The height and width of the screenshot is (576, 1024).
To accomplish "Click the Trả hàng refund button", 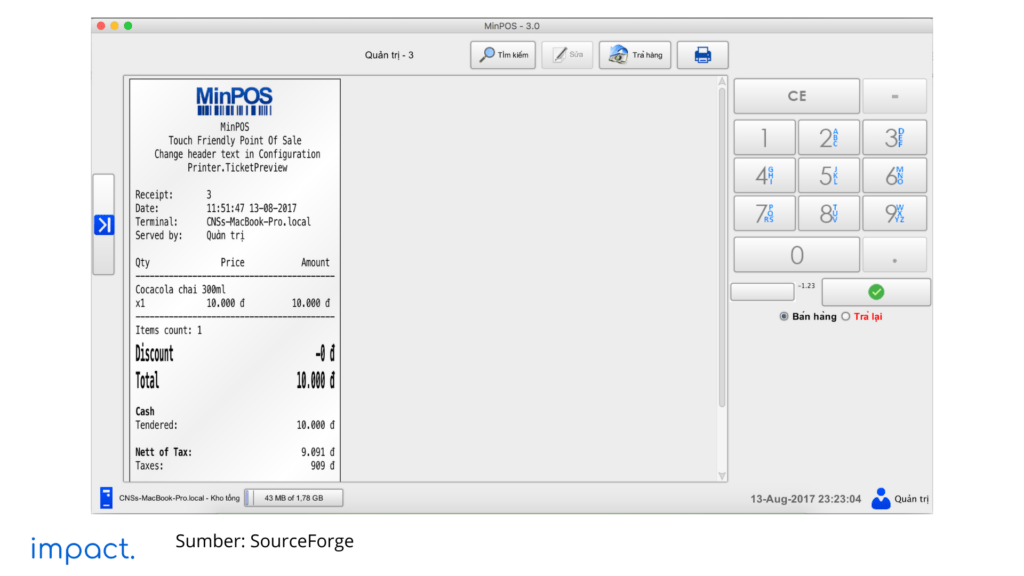I will tap(635, 55).
